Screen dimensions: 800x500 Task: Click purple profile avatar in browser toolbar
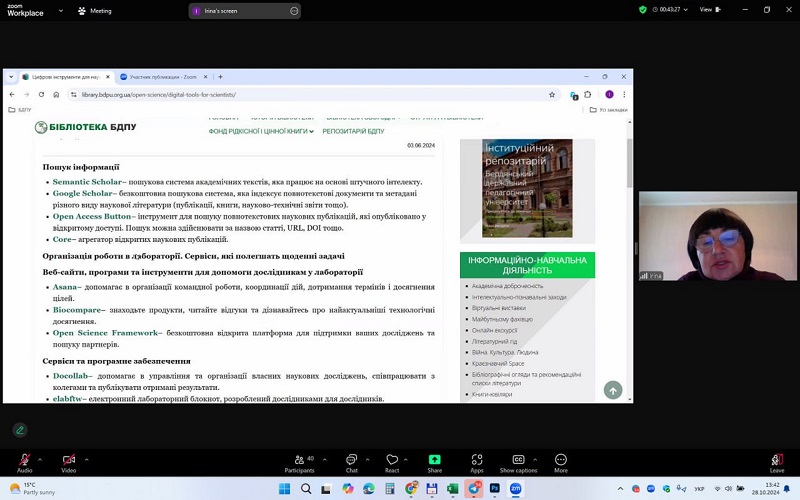pos(609,94)
